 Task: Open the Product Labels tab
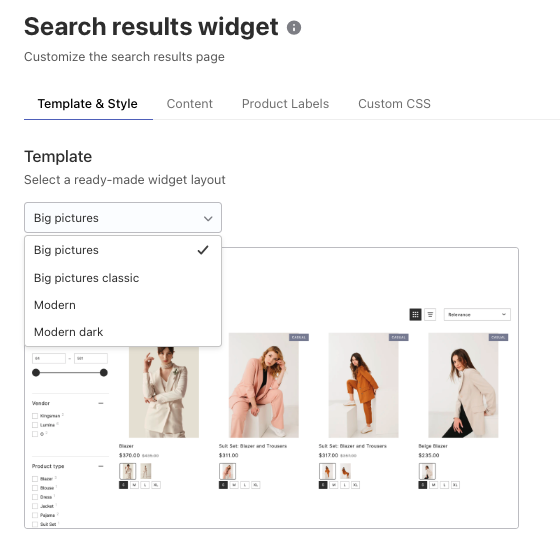(285, 104)
